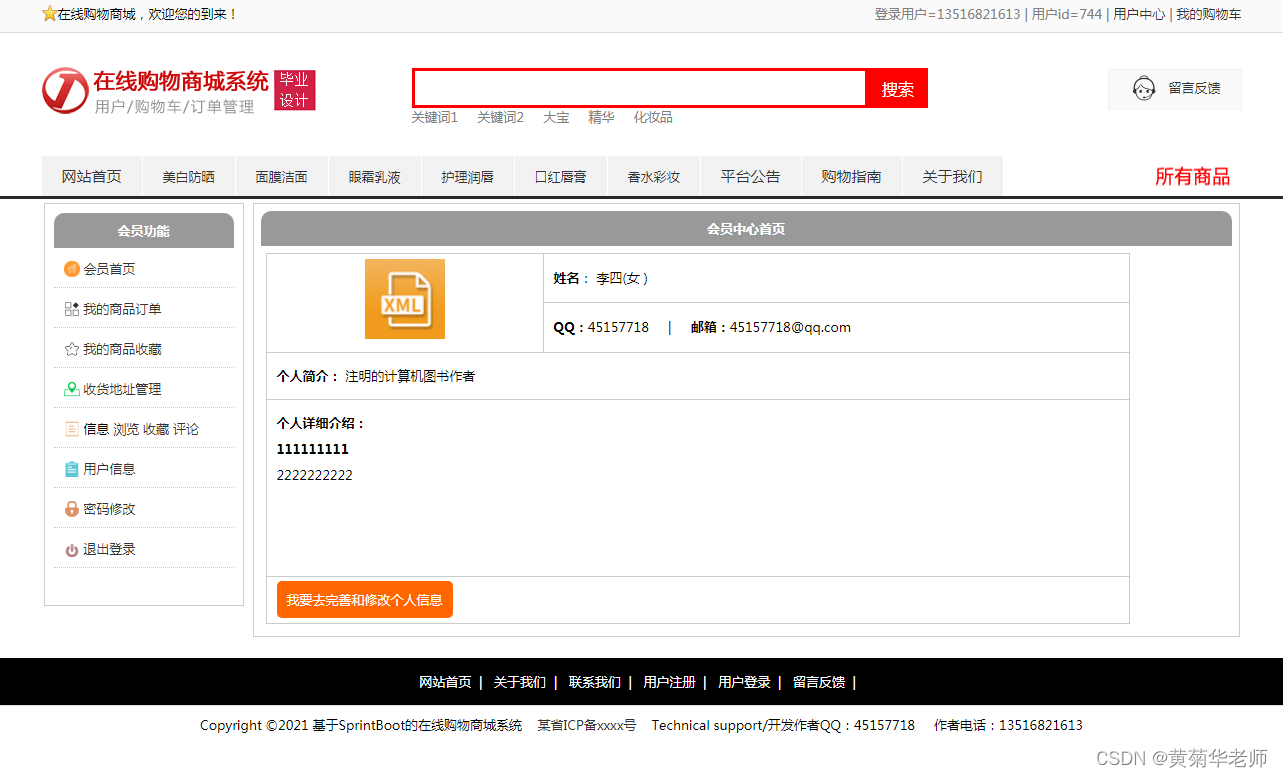Screen dimensions: 1283x778
Task: Click the clipboard icon next to 用户信息
Action: pyautogui.click(x=71, y=469)
